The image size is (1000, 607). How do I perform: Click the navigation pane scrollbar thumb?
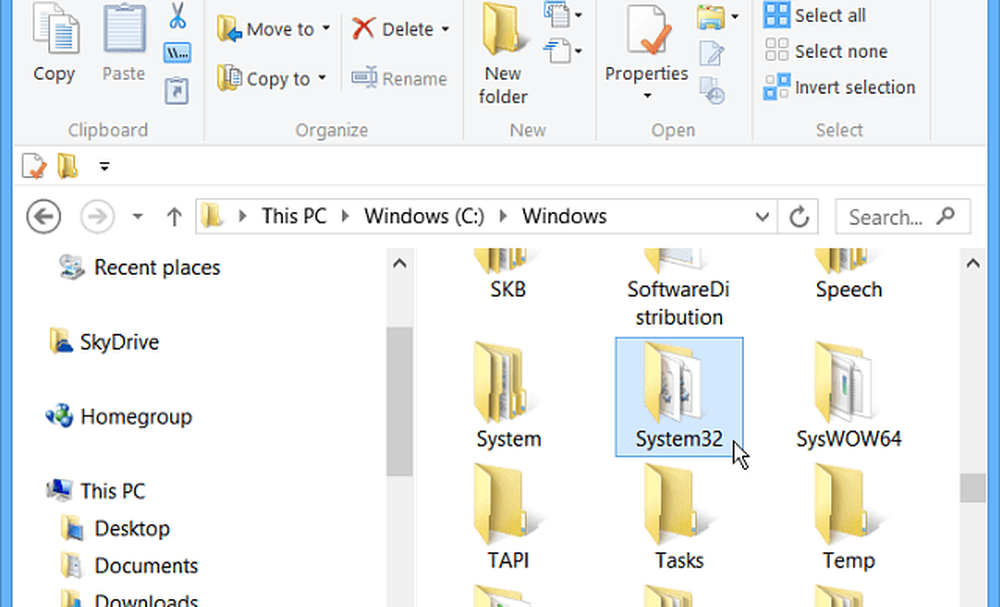pyautogui.click(x=400, y=402)
